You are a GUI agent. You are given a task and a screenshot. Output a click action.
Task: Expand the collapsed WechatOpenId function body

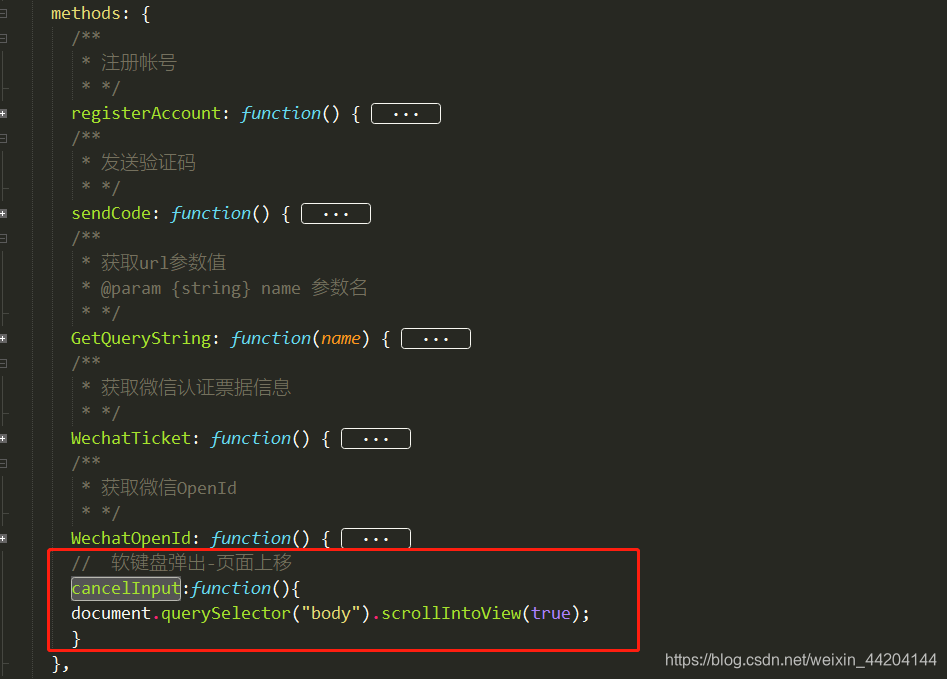[x=376, y=538]
